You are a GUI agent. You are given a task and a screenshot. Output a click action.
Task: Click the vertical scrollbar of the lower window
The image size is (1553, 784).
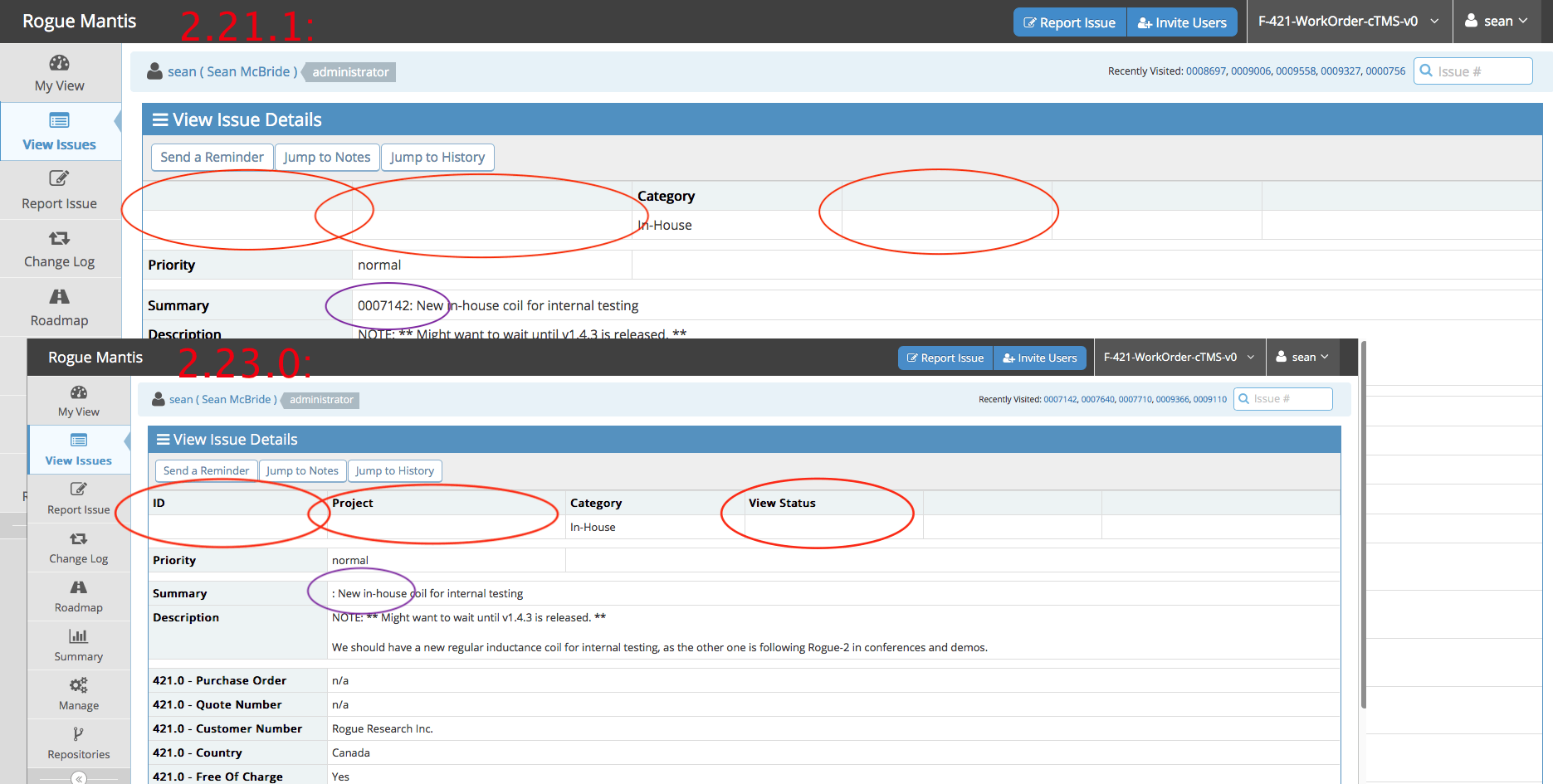pos(1363,523)
